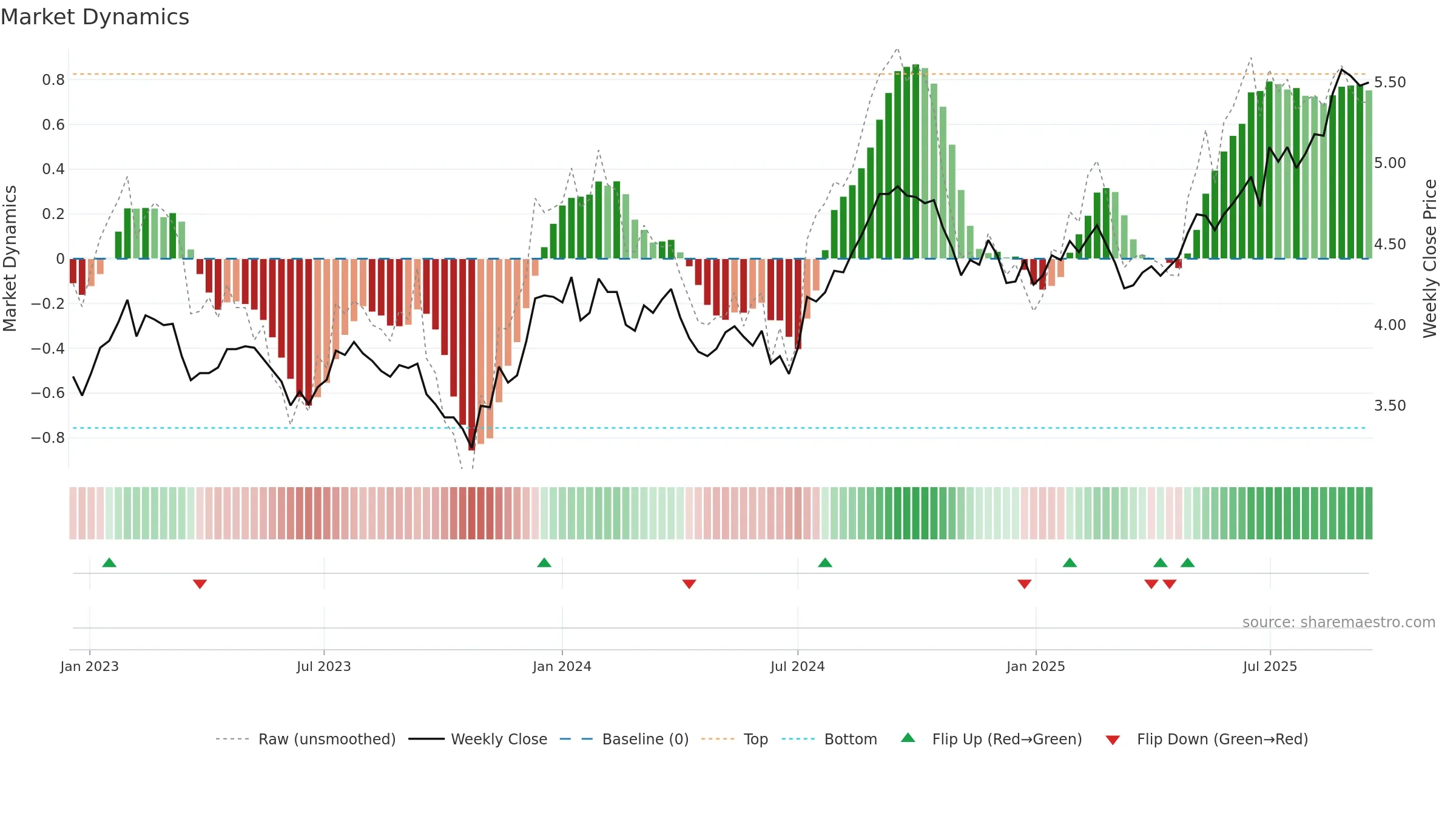Click the −0.8 left axis tick

point(48,437)
